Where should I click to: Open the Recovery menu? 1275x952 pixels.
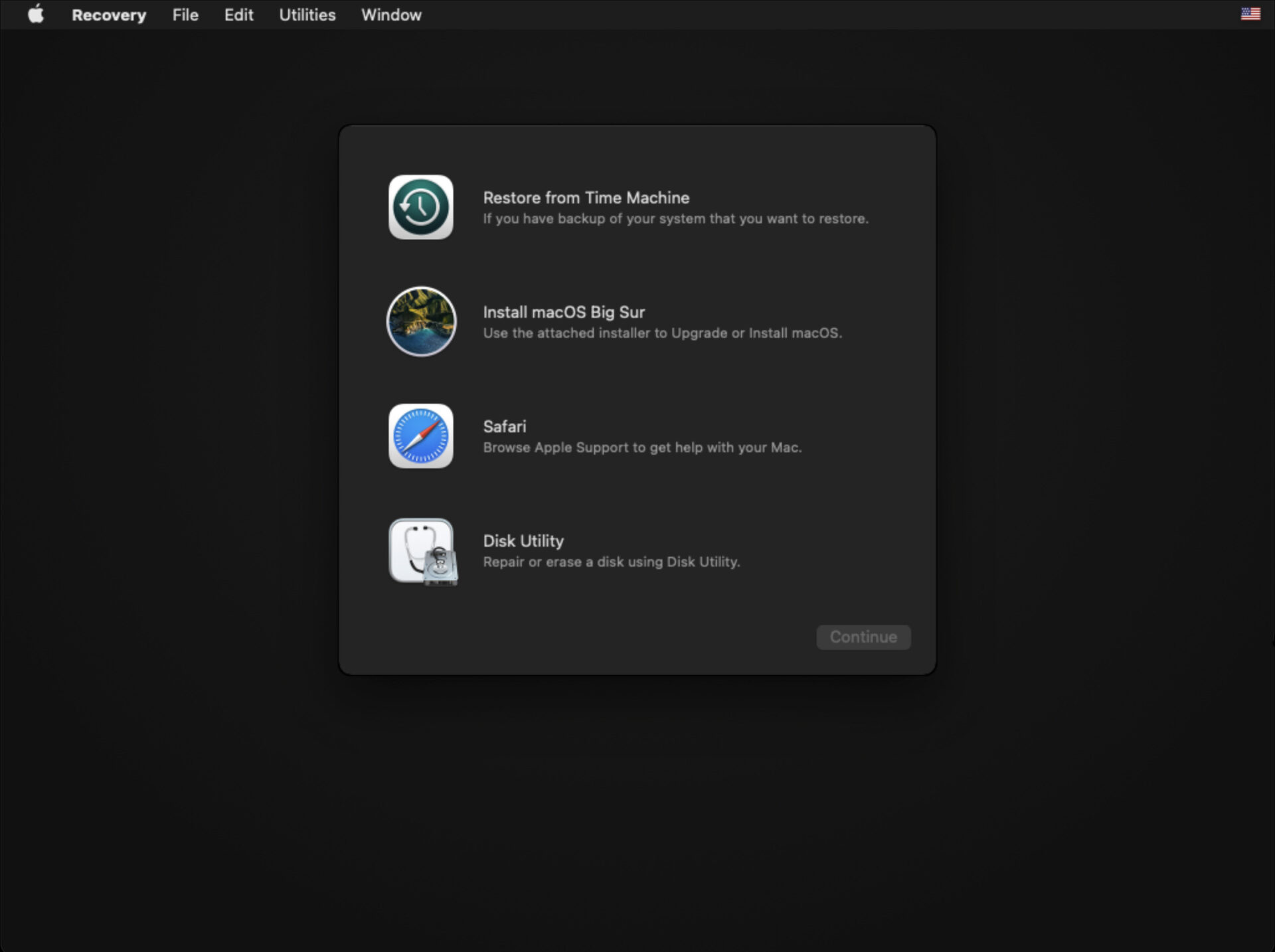tap(109, 15)
